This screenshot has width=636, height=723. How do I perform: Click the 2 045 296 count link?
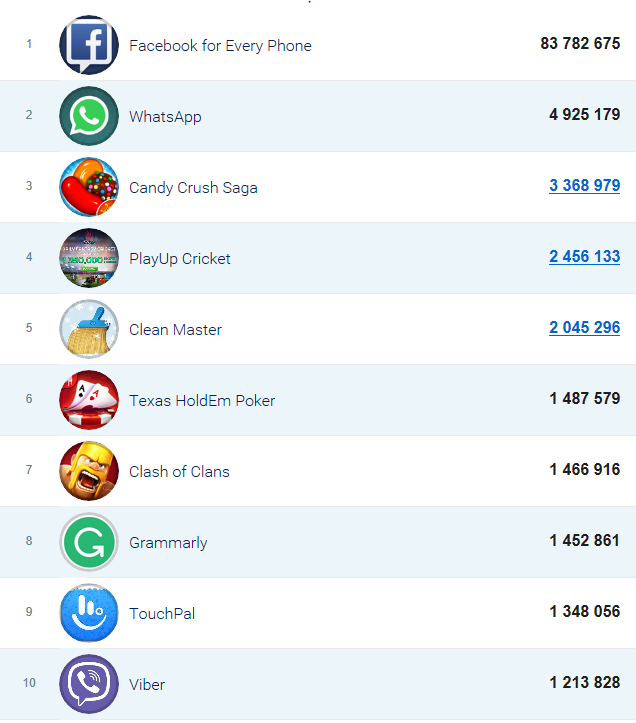[x=584, y=327]
